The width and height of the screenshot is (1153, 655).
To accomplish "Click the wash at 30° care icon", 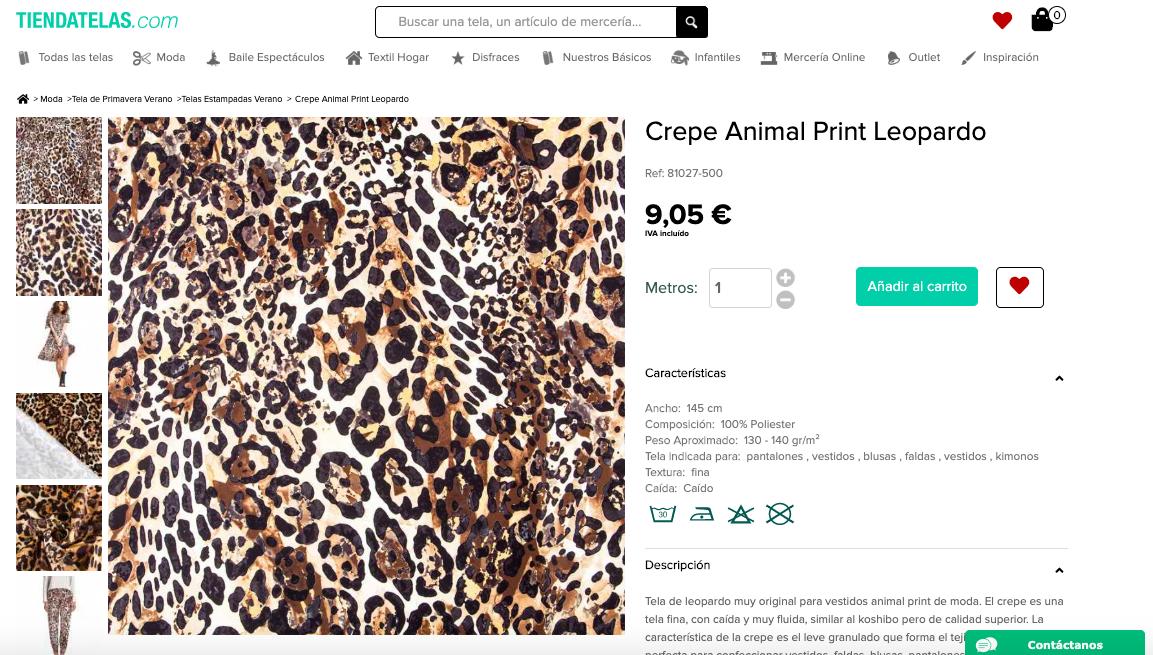I will point(662,514).
